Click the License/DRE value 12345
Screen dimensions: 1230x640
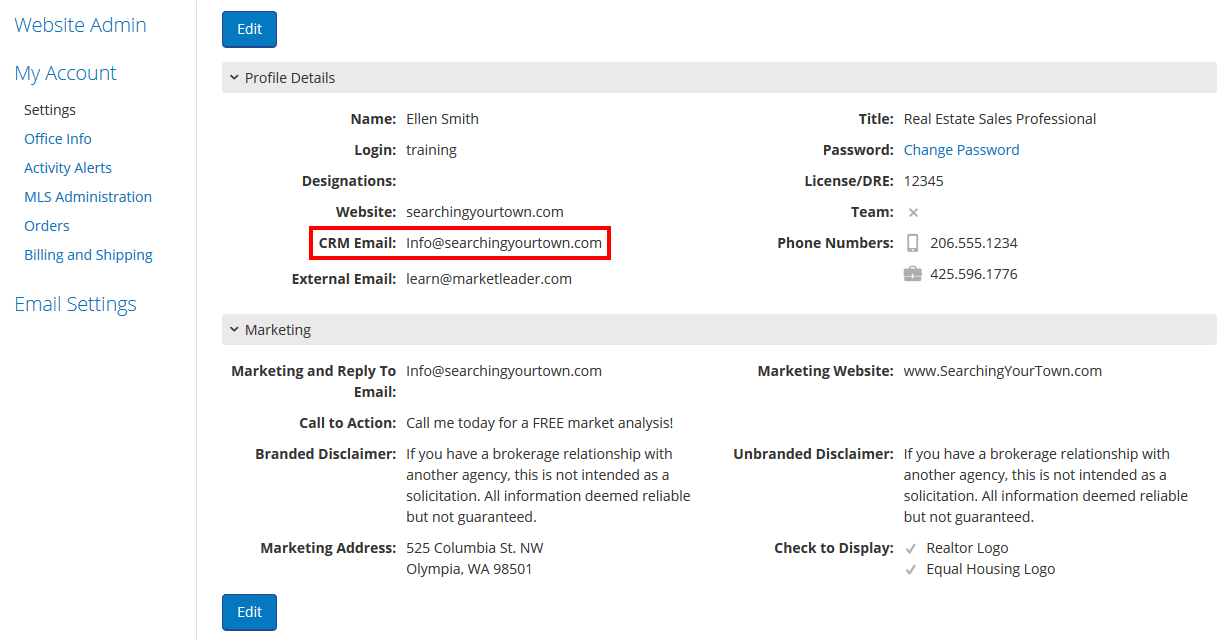pos(924,181)
